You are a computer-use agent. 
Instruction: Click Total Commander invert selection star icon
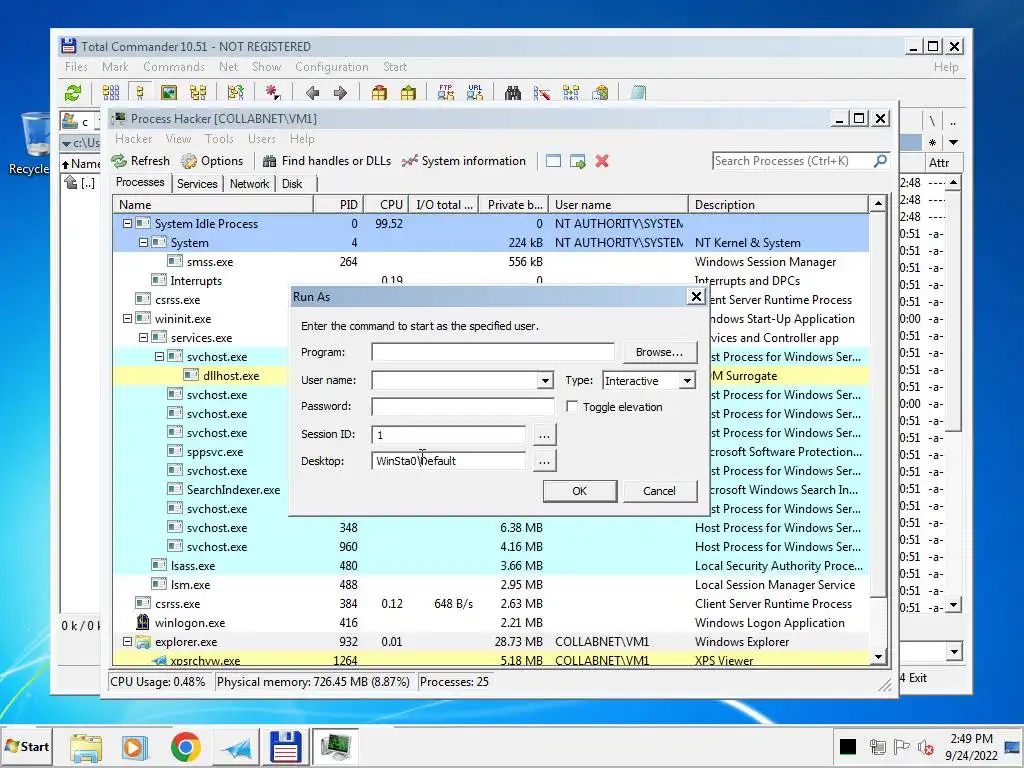point(272,93)
